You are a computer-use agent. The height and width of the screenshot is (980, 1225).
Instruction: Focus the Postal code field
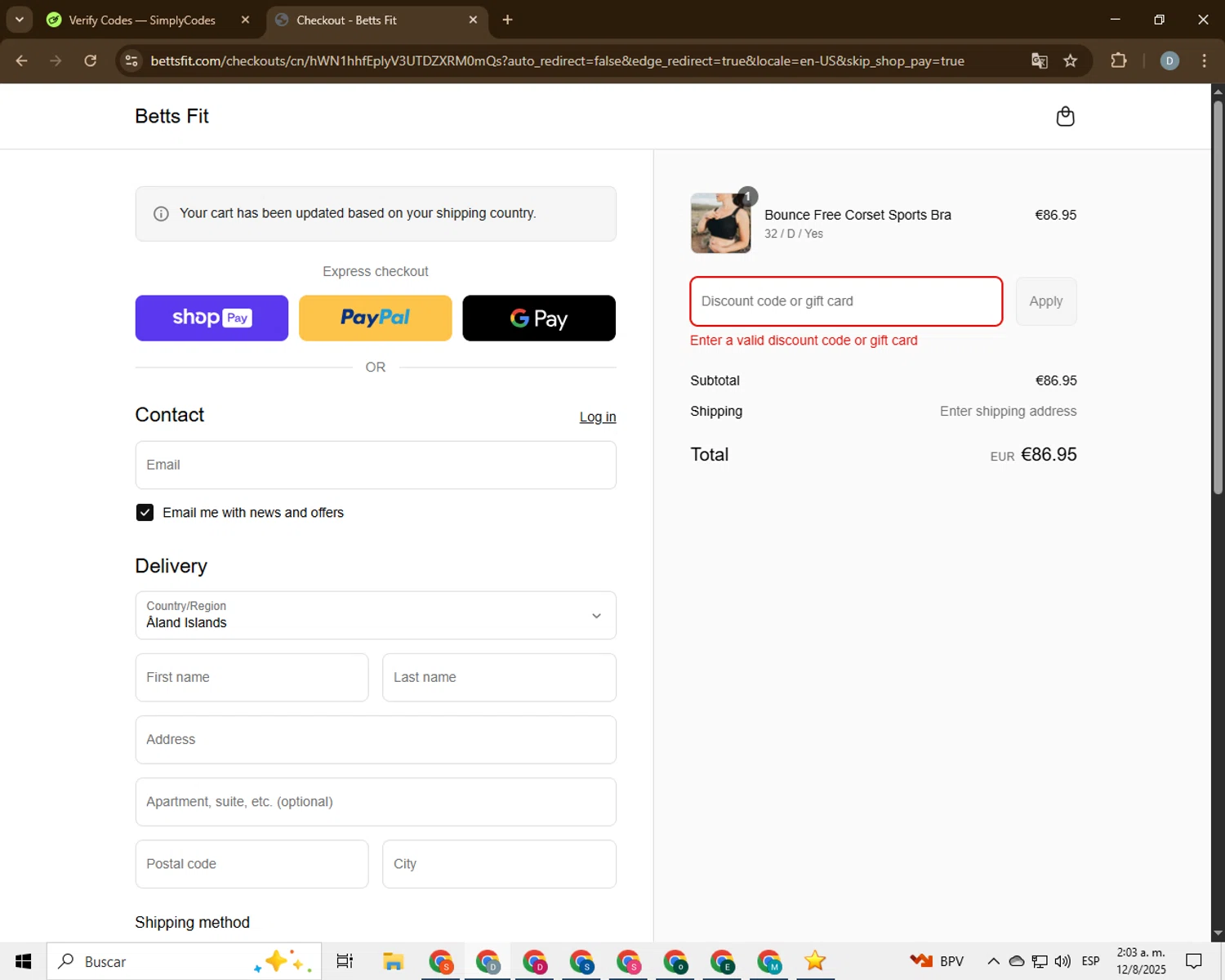pyautogui.click(x=252, y=864)
